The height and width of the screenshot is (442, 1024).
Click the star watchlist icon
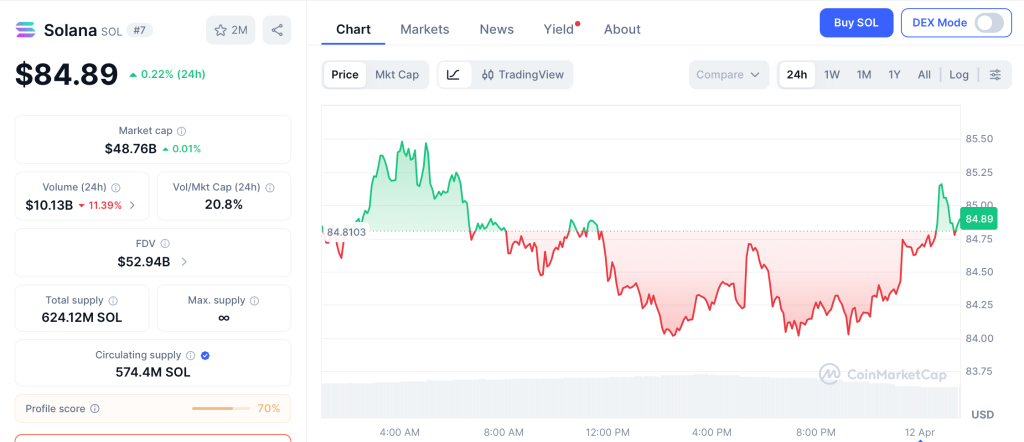pyautogui.click(x=221, y=30)
